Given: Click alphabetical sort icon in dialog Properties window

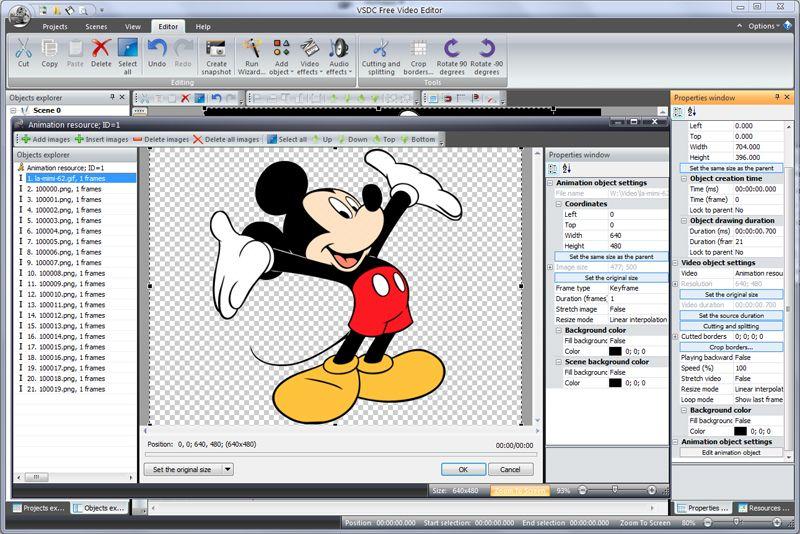Looking at the screenshot, I should coord(566,169).
